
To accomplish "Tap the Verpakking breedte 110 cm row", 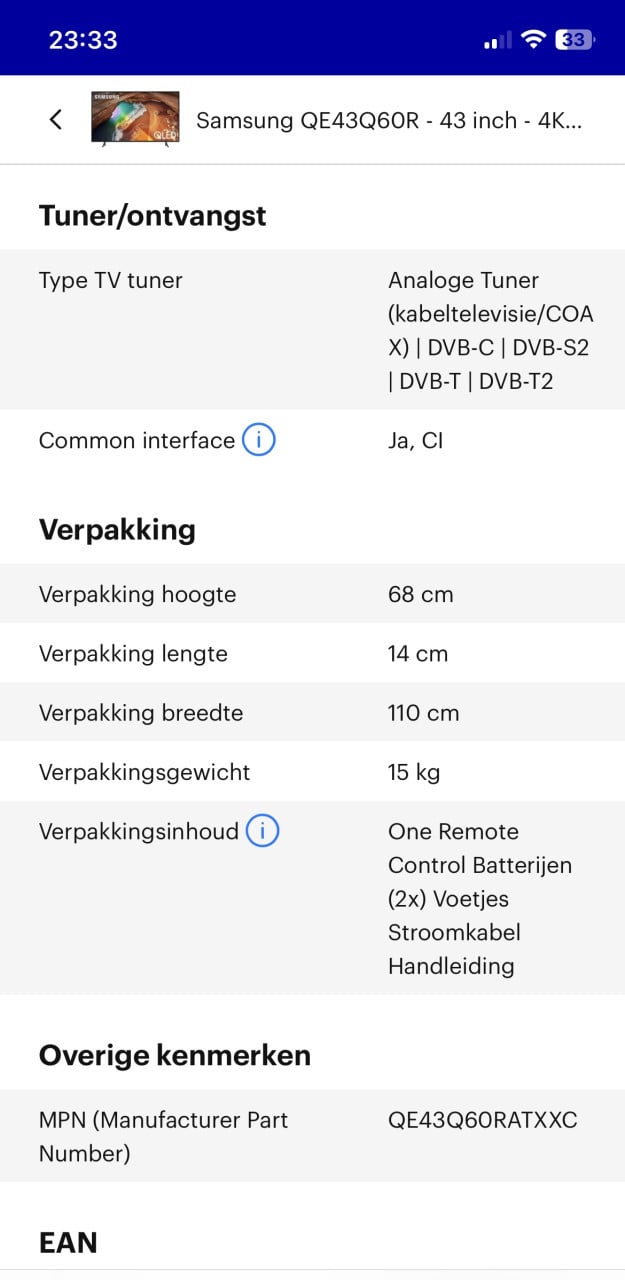I will click(312, 712).
